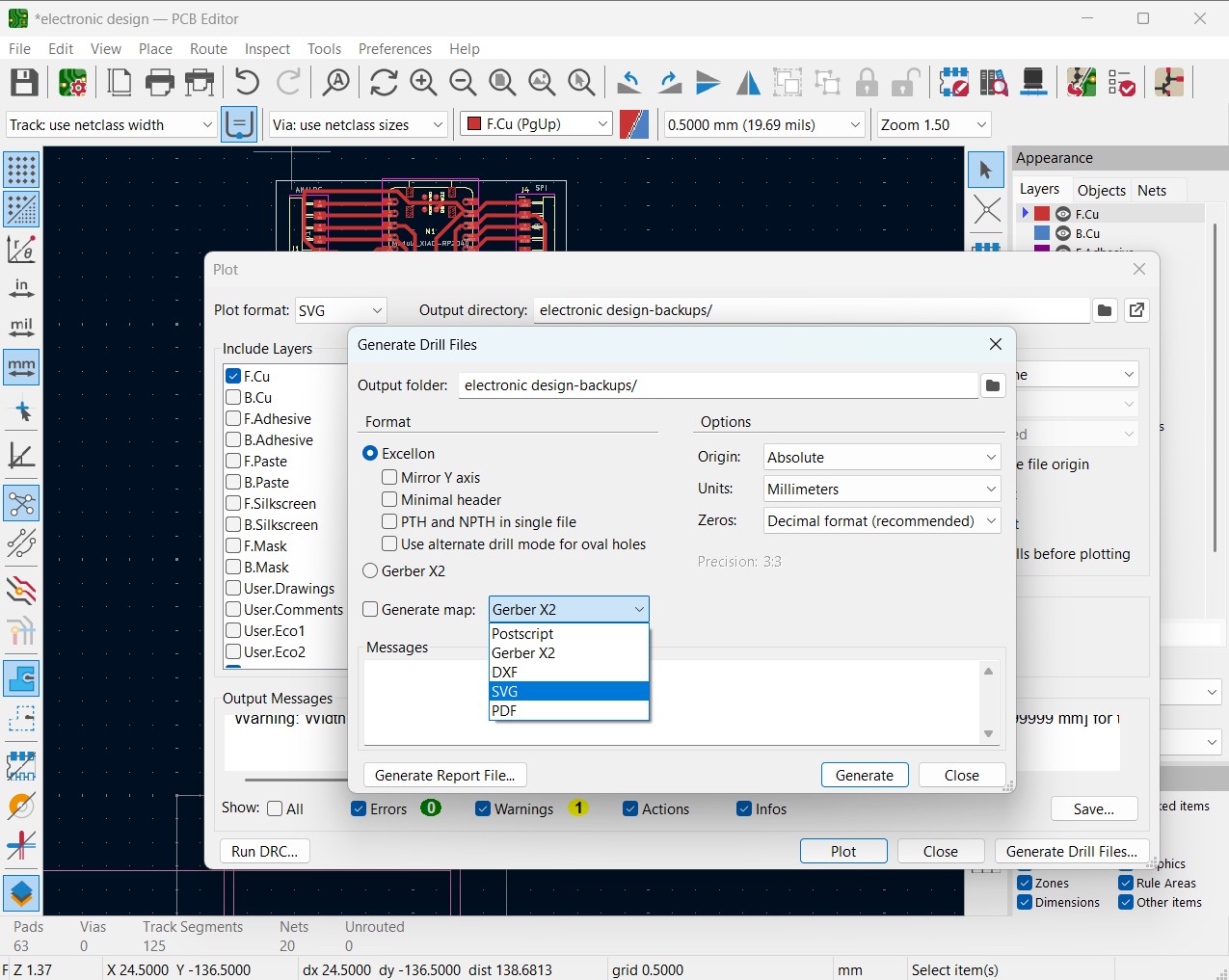
Task: Open Board Setup from the toolbar
Action: pos(72,83)
